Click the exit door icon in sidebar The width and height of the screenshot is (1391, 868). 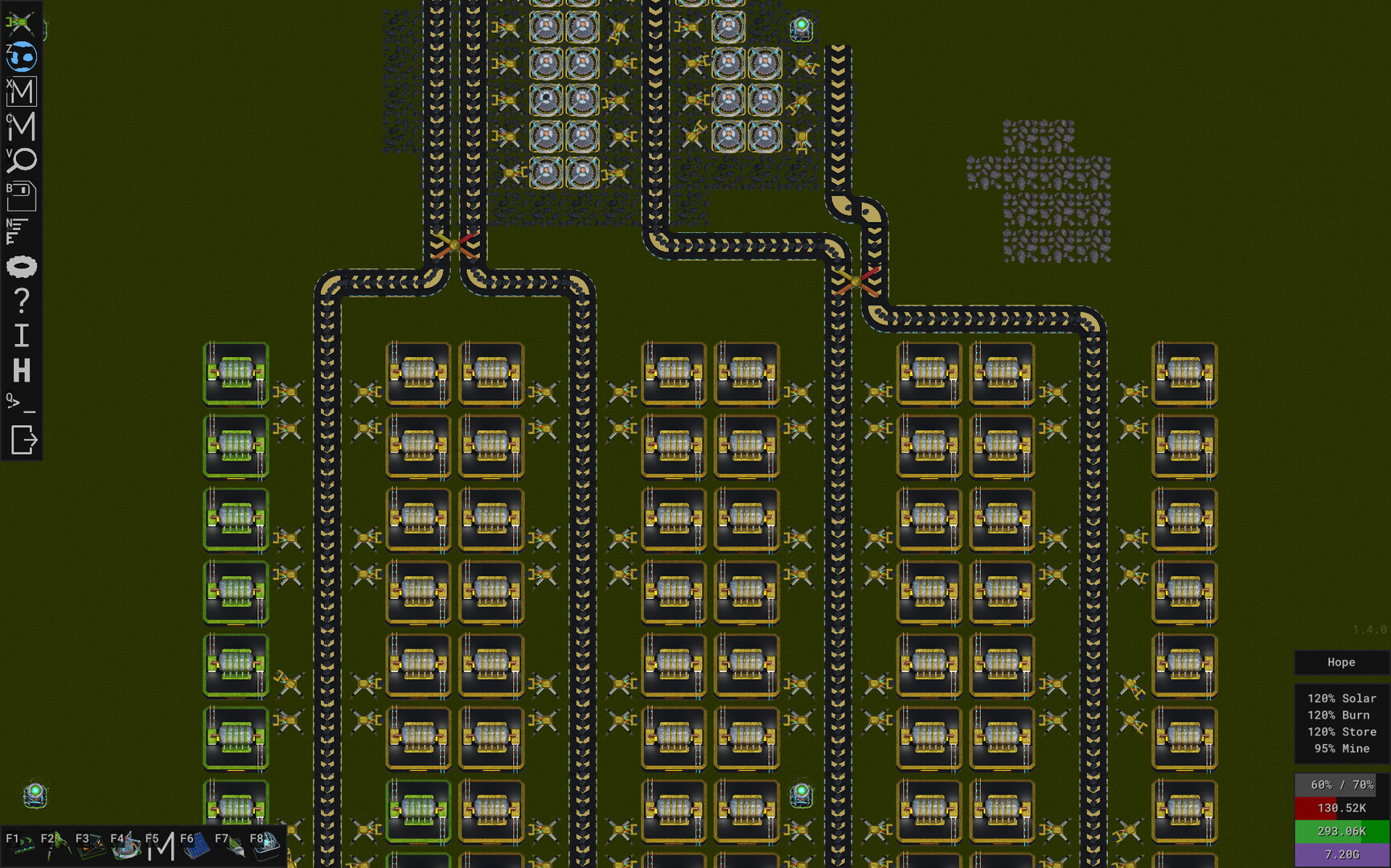pyautogui.click(x=23, y=440)
